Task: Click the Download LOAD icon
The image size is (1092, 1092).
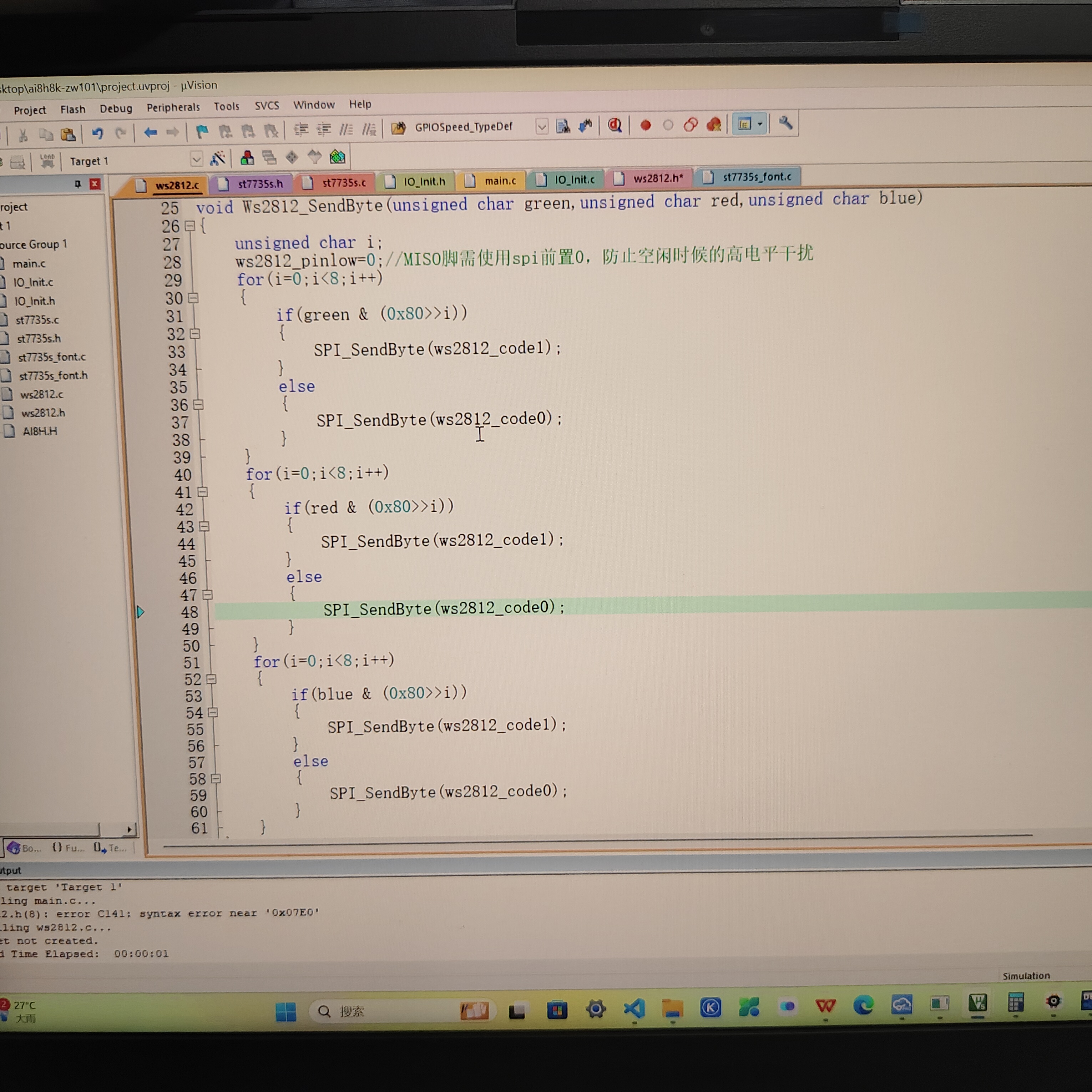Action: coord(47,161)
